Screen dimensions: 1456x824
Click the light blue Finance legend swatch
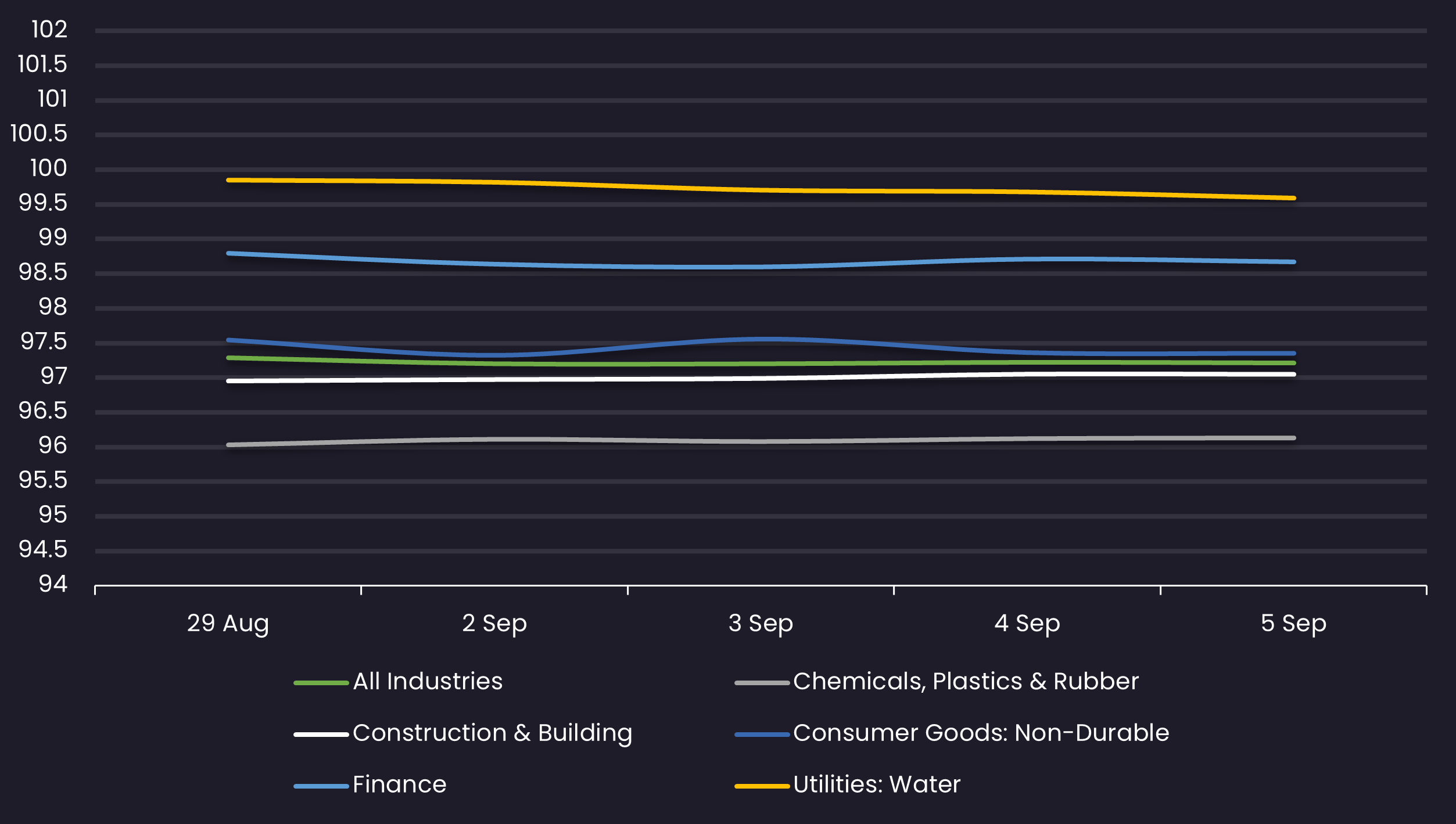tap(321, 786)
